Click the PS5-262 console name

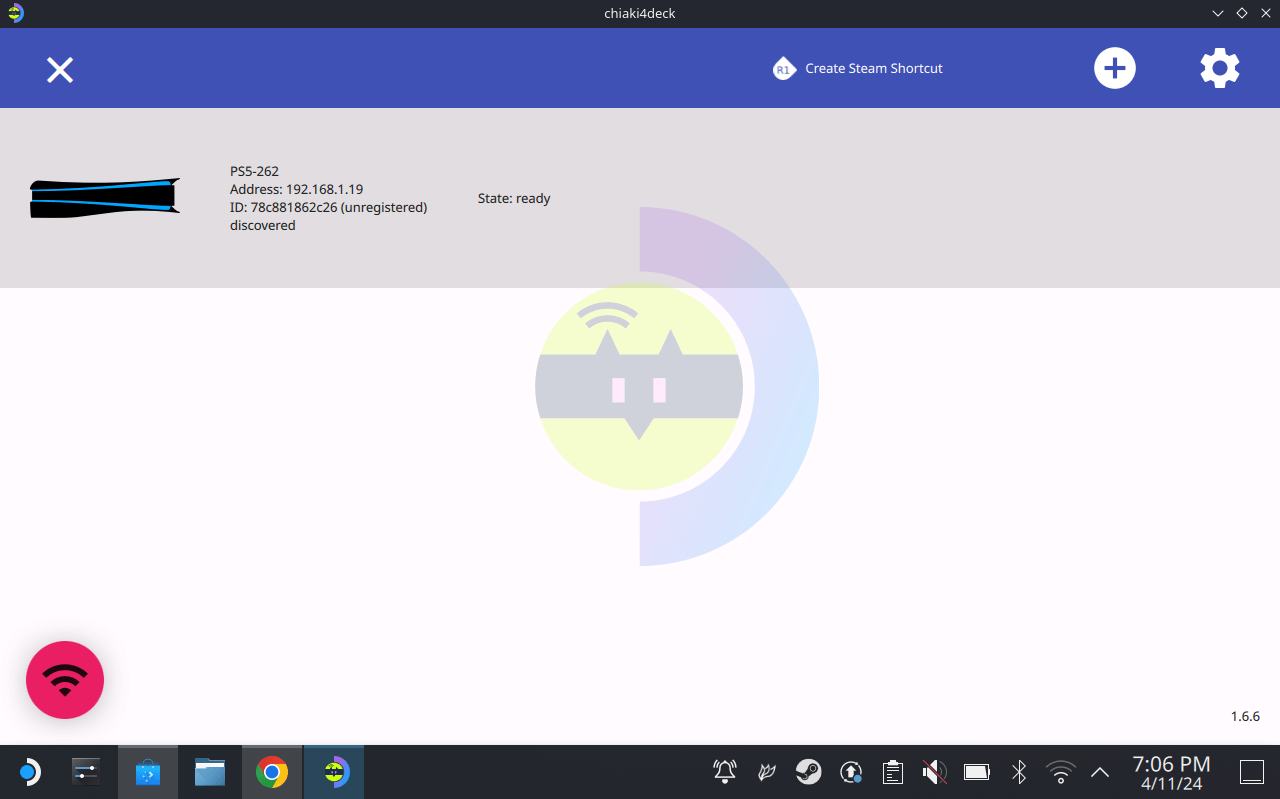(254, 171)
